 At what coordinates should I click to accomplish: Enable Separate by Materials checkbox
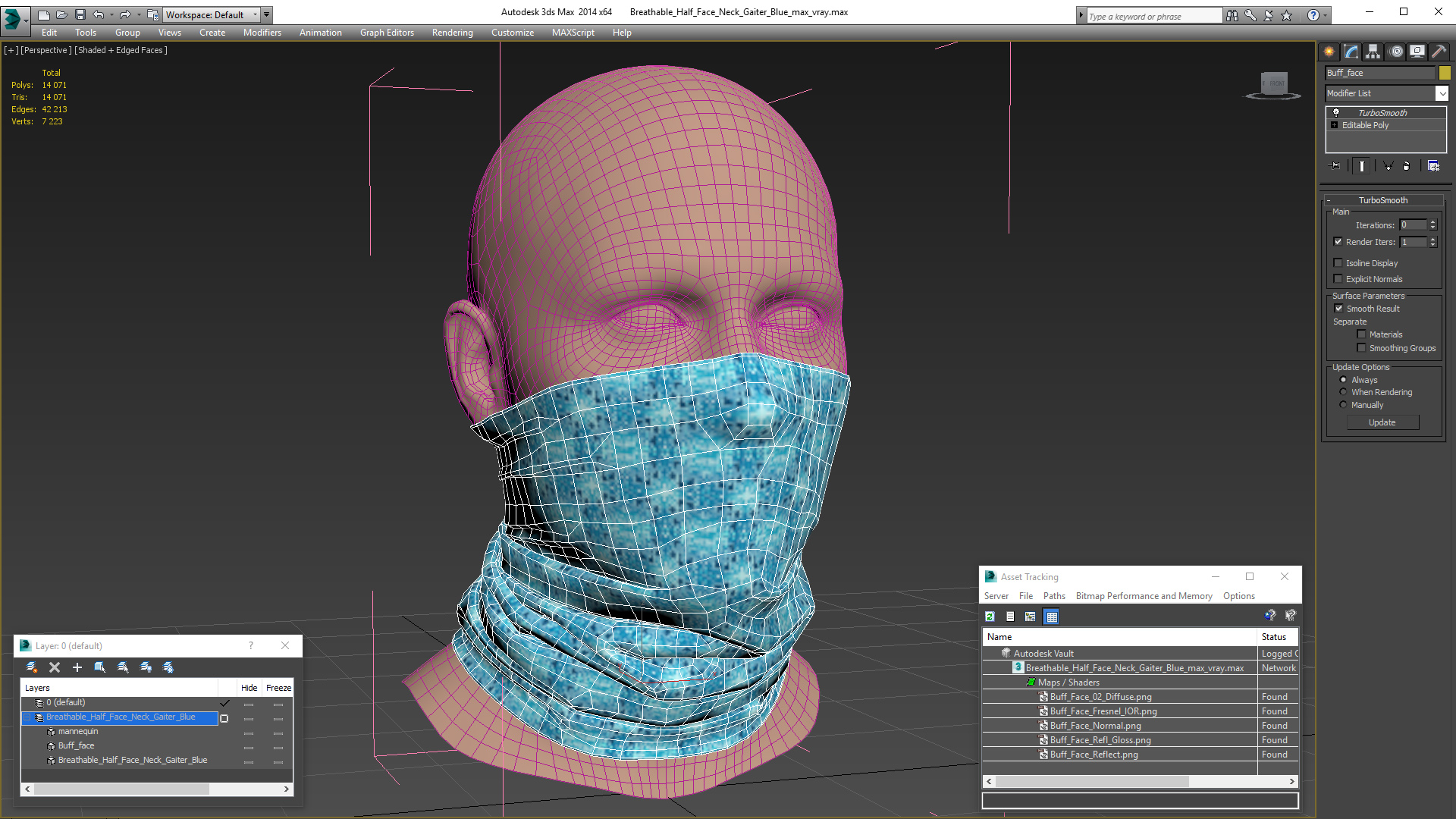pos(1361,334)
